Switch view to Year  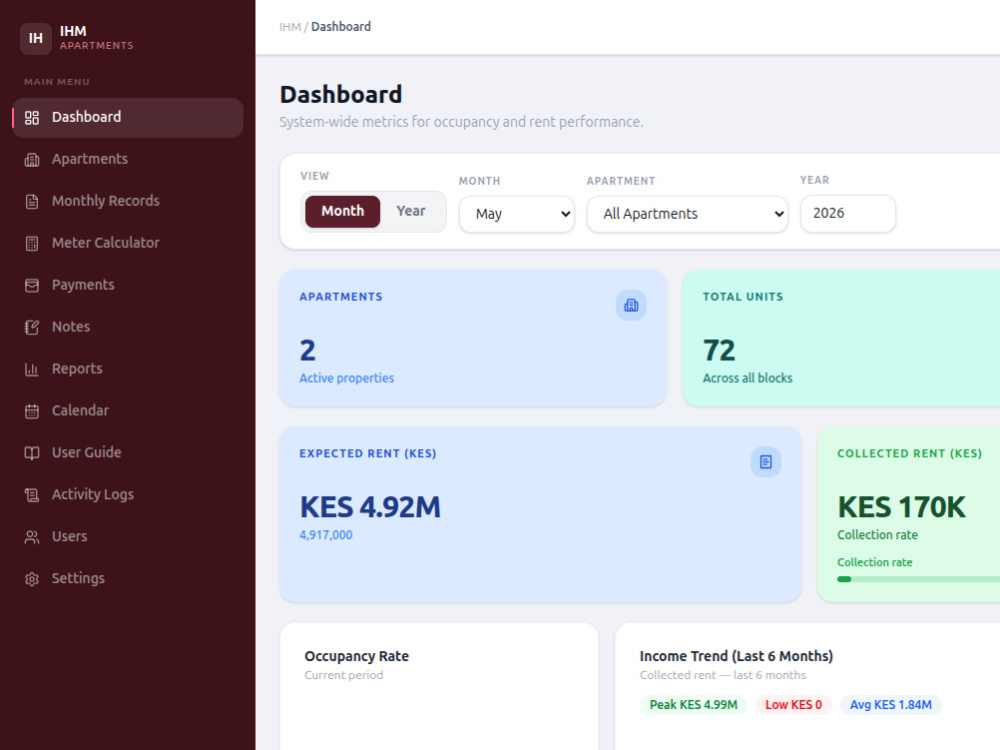click(x=411, y=211)
